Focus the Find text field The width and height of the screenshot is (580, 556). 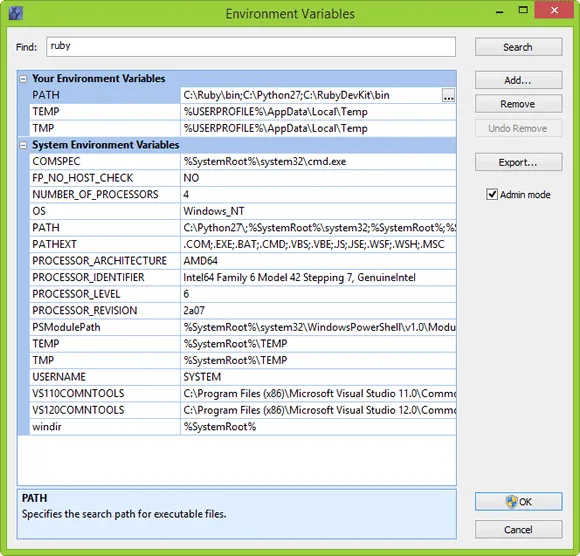(251, 47)
